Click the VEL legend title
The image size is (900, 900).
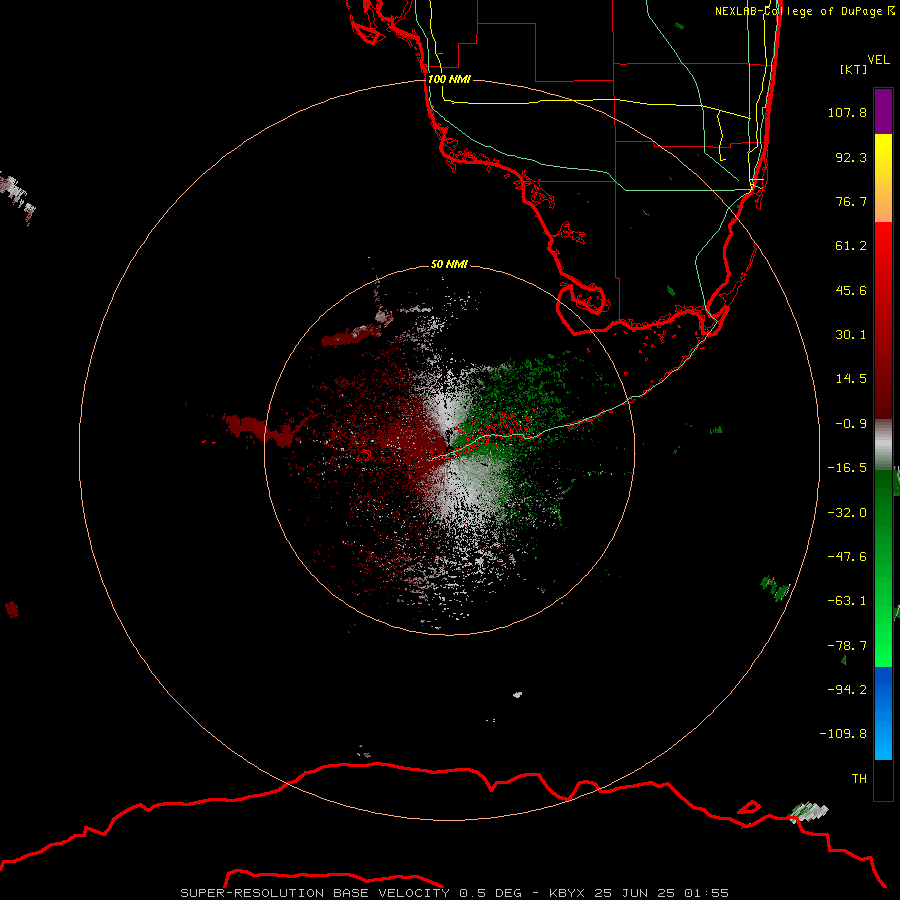pyautogui.click(x=878, y=60)
